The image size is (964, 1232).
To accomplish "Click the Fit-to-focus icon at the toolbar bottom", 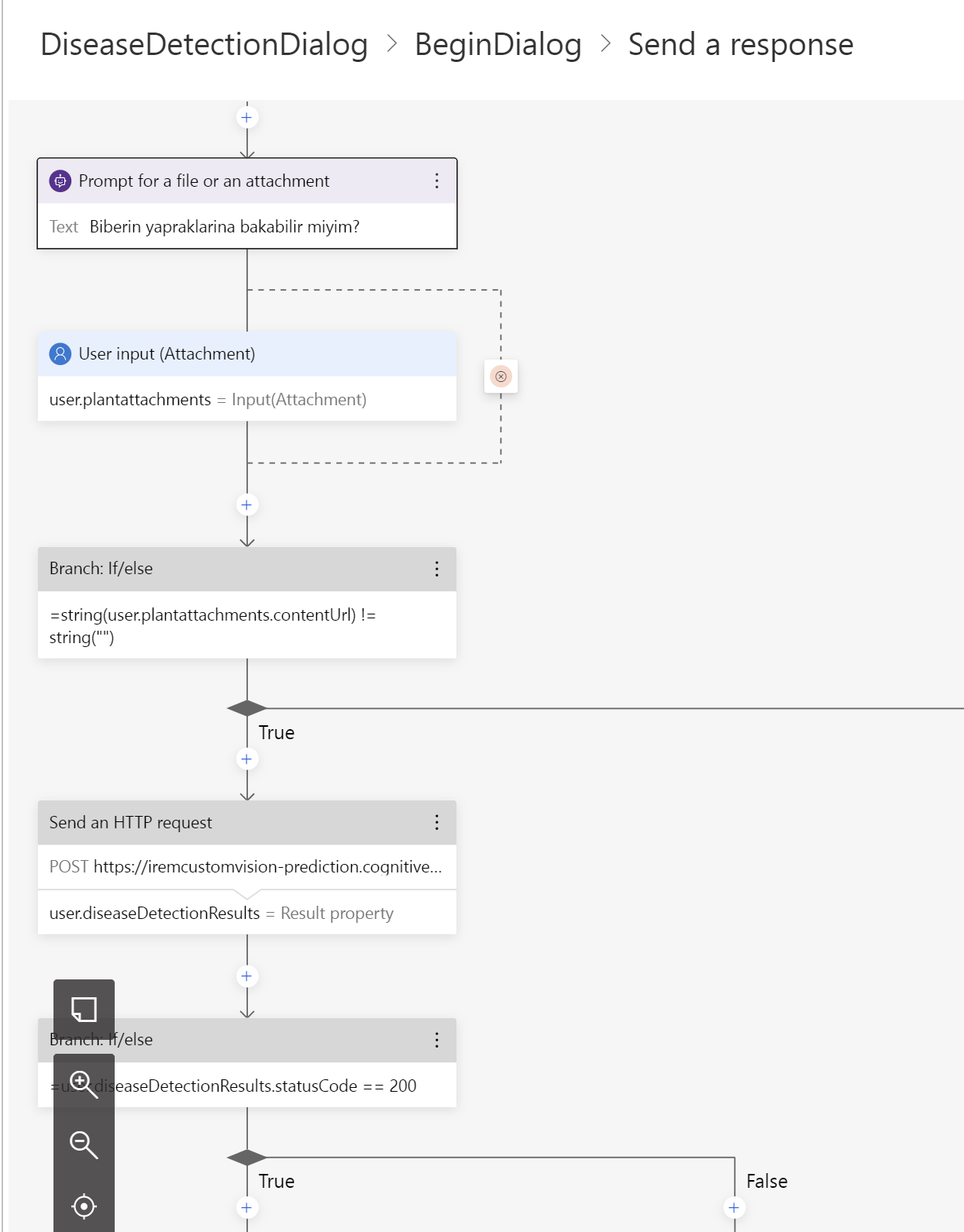I will click(84, 1206).
